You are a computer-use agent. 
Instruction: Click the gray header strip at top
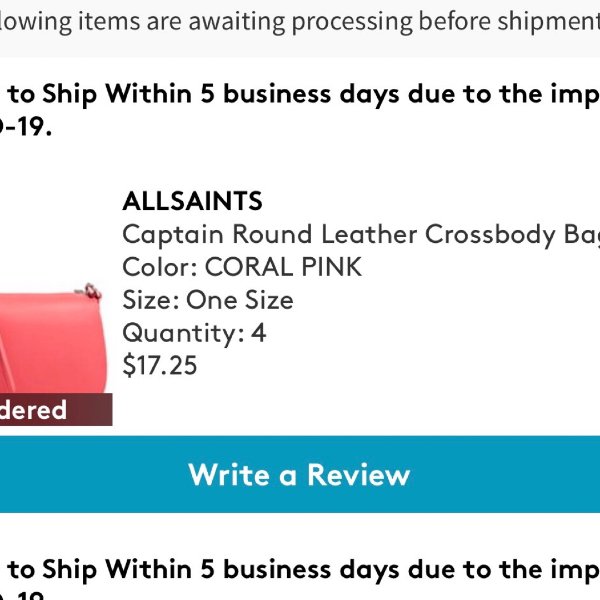(300, 29)
